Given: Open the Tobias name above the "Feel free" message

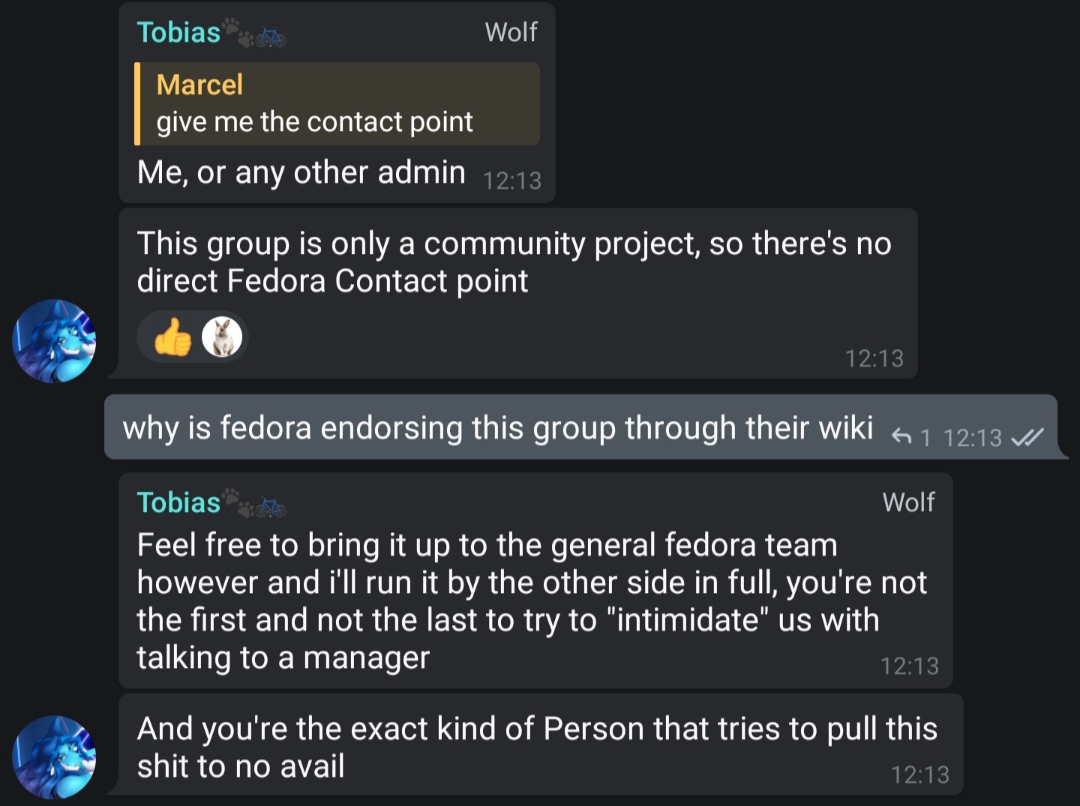Looking at the screenshot, I should point(178,502).
